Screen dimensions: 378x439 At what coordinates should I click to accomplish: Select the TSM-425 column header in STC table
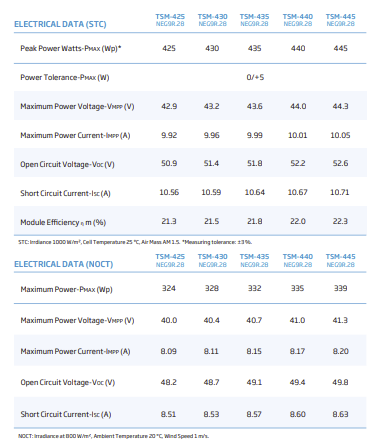click(170, 20)
